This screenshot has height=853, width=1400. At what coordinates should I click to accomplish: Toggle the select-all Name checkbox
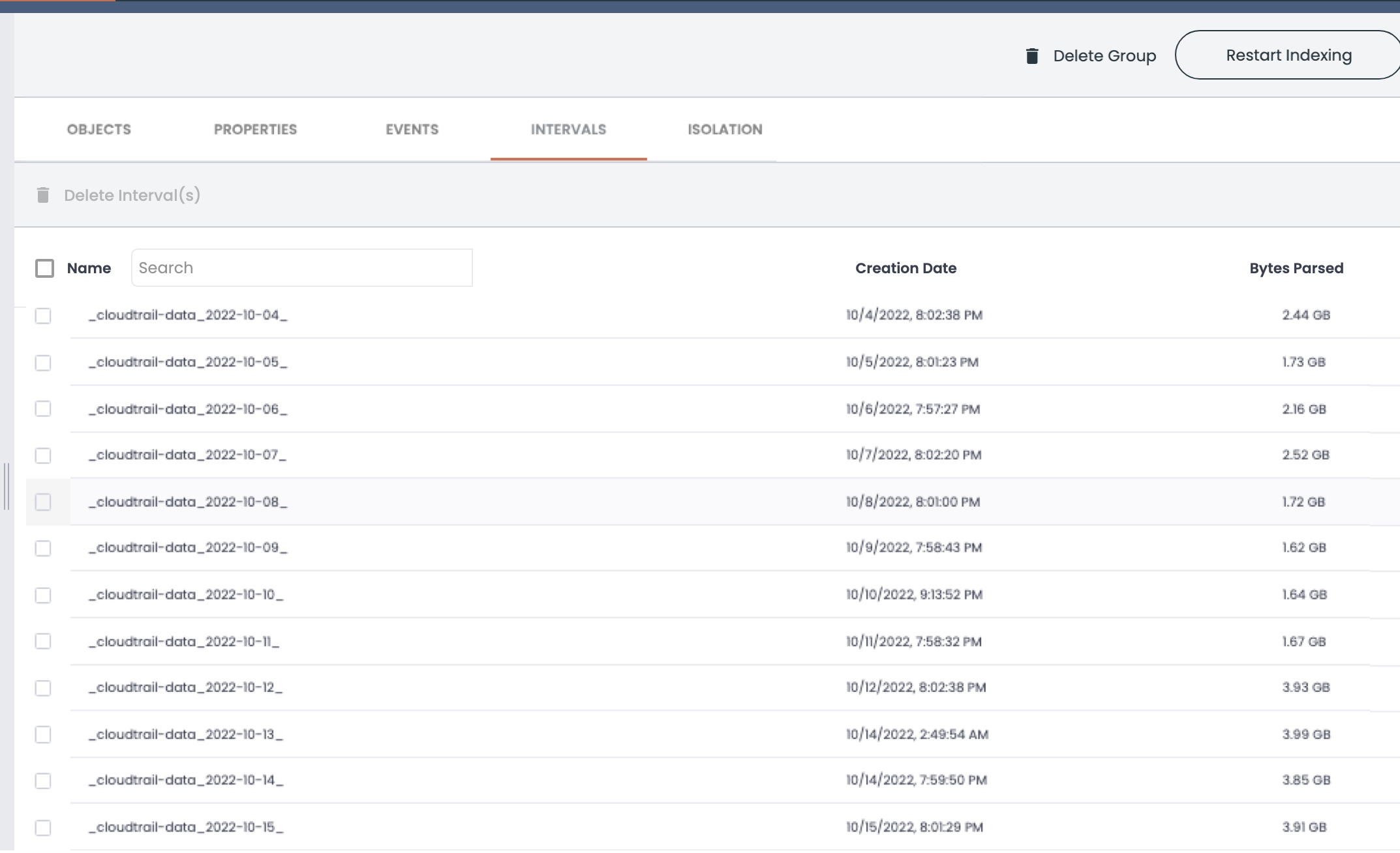[x=44, y=268]
